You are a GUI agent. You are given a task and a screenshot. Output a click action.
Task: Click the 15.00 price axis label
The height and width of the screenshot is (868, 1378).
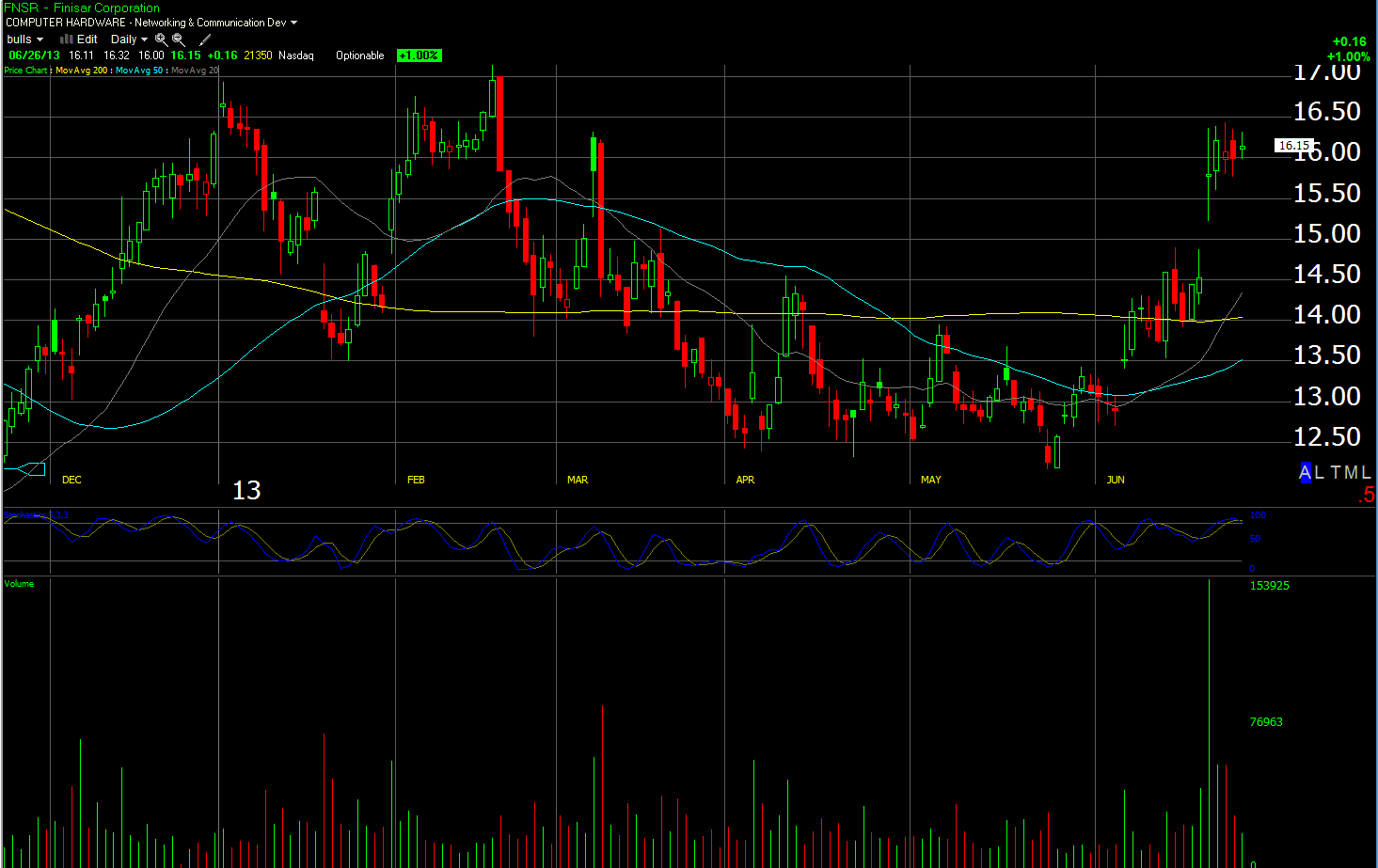pos(1326,233)
